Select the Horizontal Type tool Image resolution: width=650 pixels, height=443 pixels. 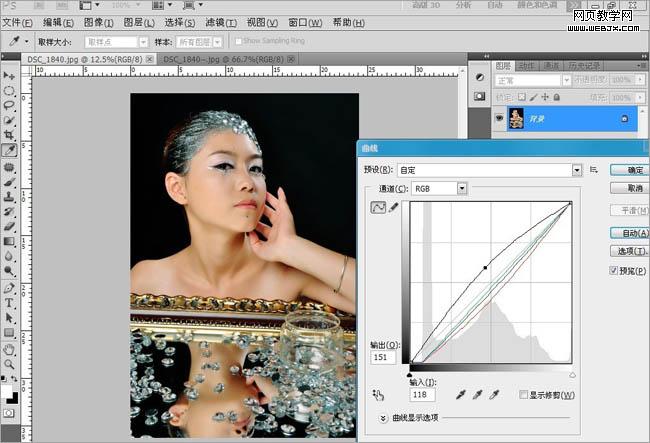[9, 303]
